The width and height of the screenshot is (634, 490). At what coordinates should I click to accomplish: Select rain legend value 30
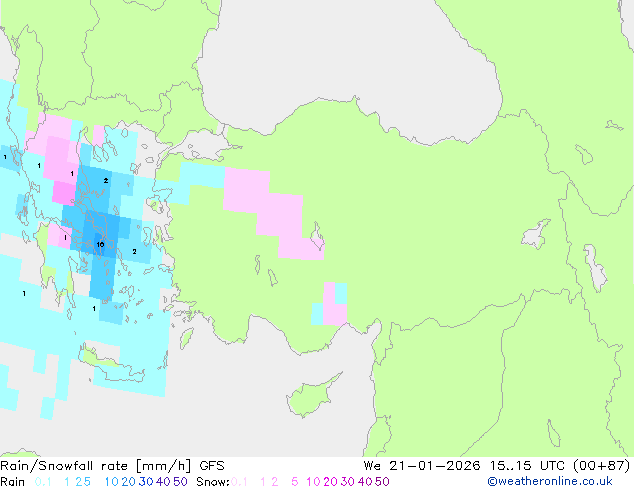point(146,482)
